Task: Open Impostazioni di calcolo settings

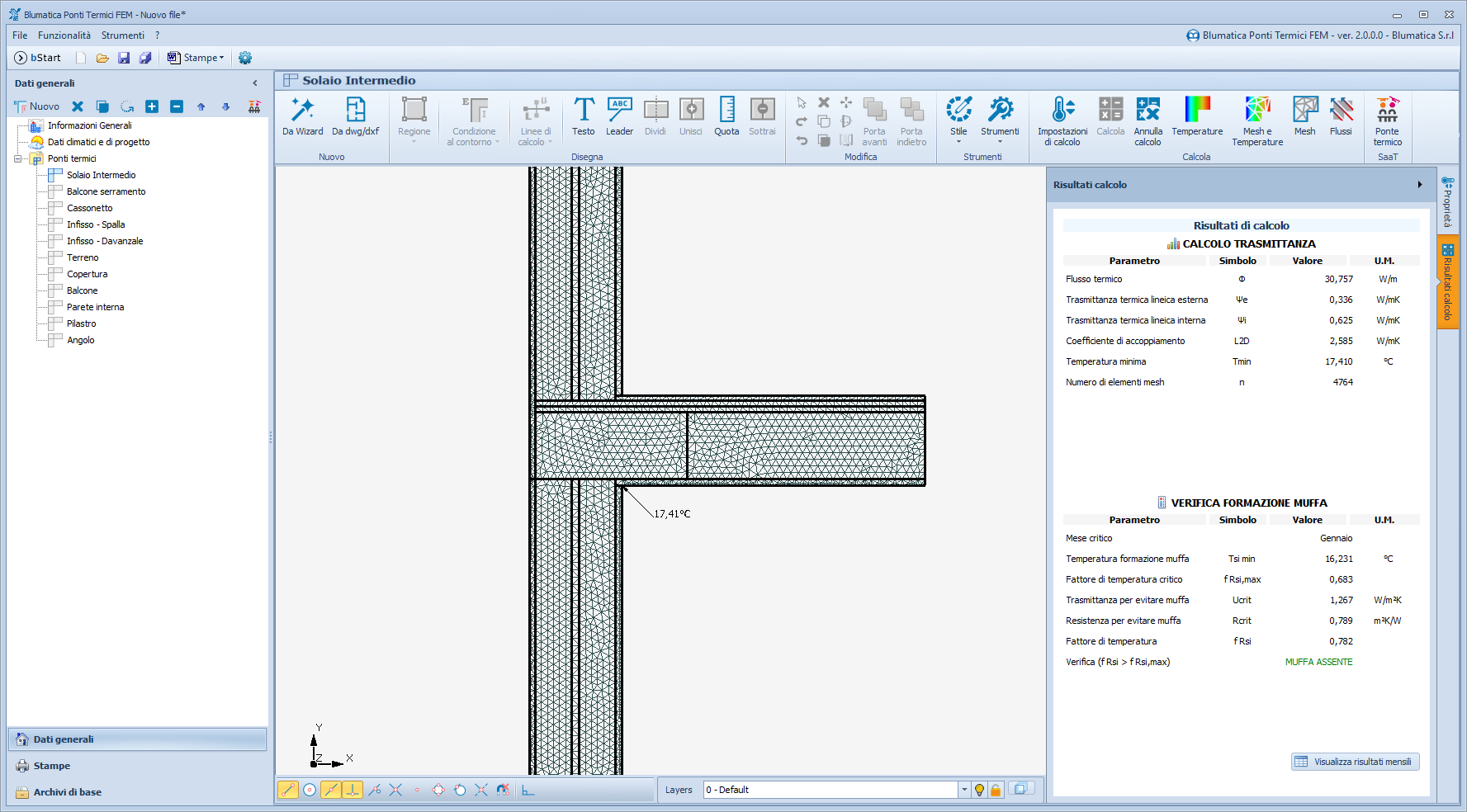Action: [1062, 120]
